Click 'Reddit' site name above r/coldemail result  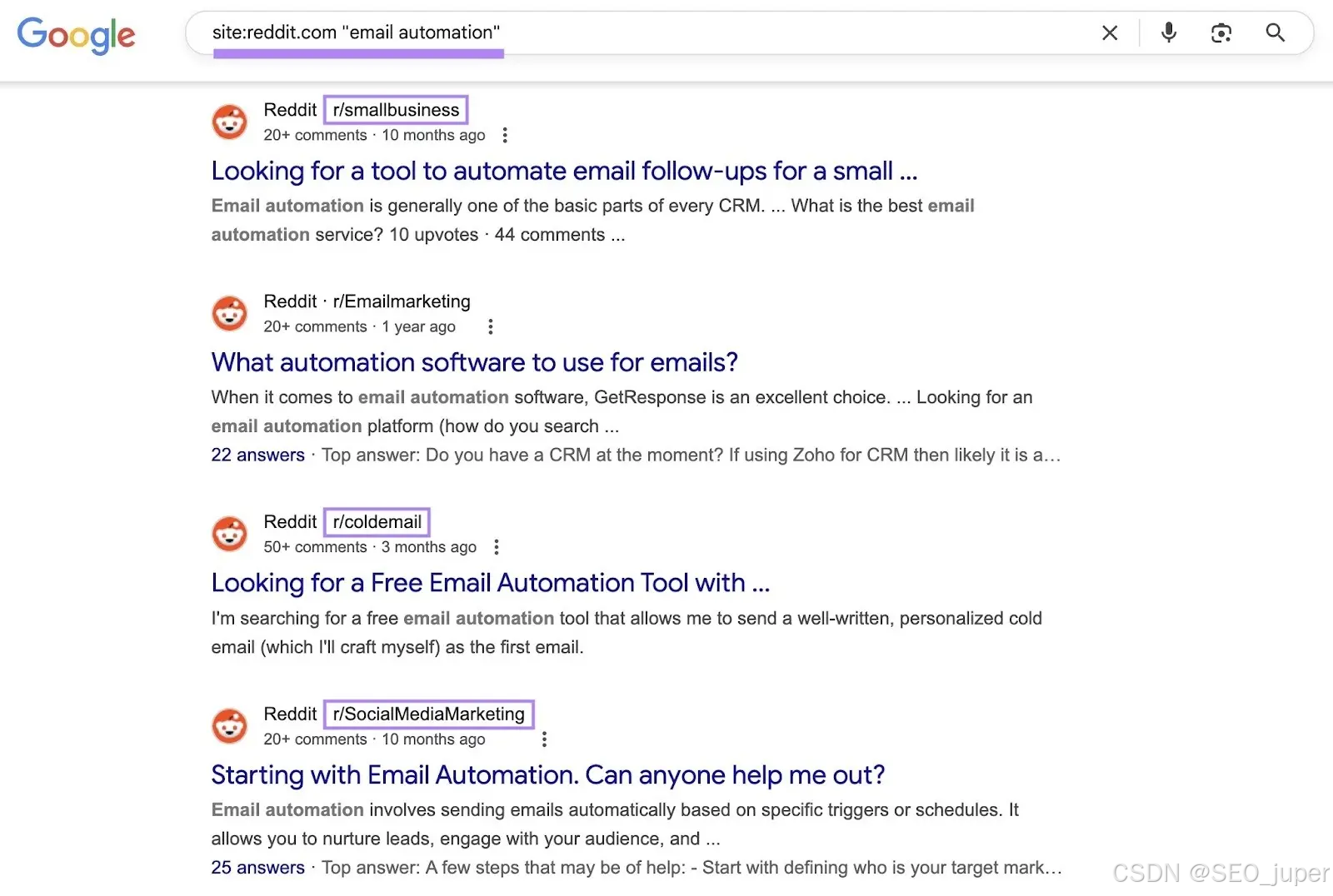click(x=290, y=522)
